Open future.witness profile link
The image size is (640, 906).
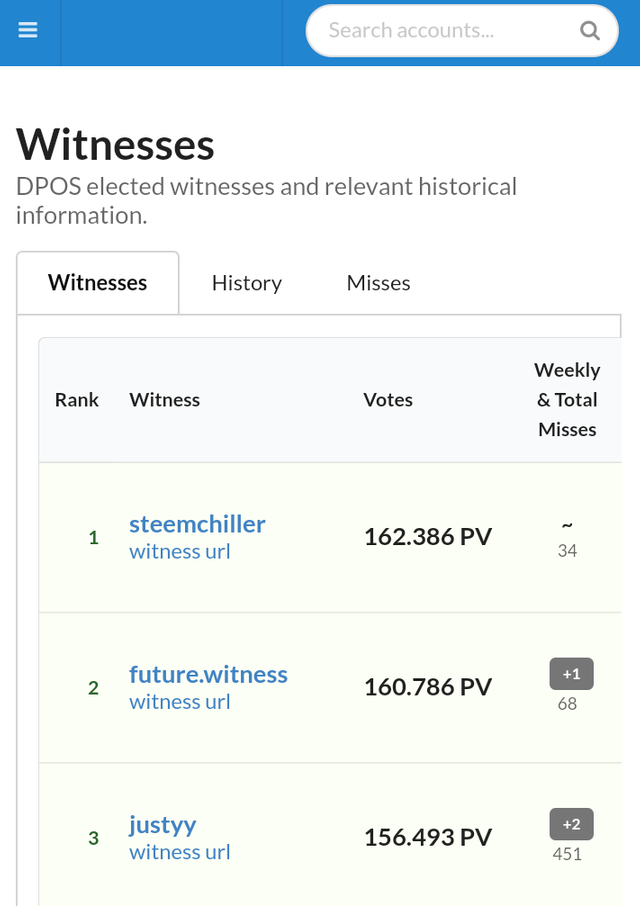(x=208, y=674)
